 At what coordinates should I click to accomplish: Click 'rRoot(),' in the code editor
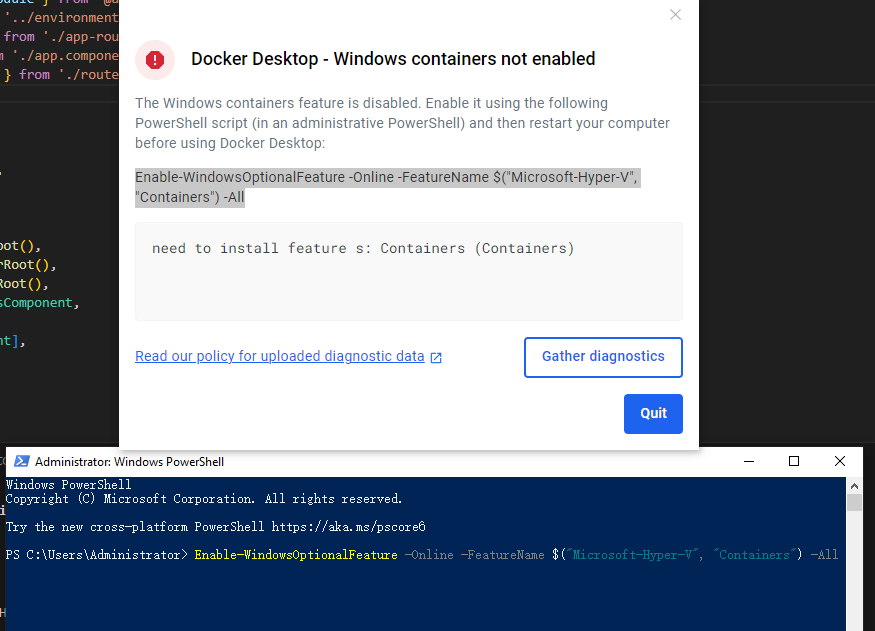click(28, 265)
